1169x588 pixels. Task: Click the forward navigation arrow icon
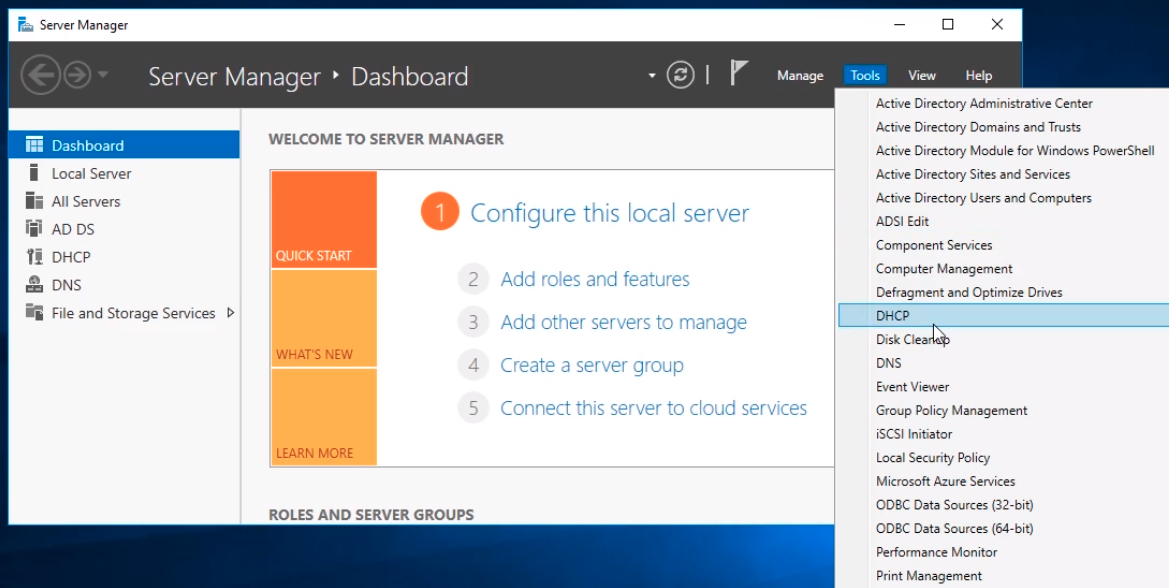pos(77,75)
